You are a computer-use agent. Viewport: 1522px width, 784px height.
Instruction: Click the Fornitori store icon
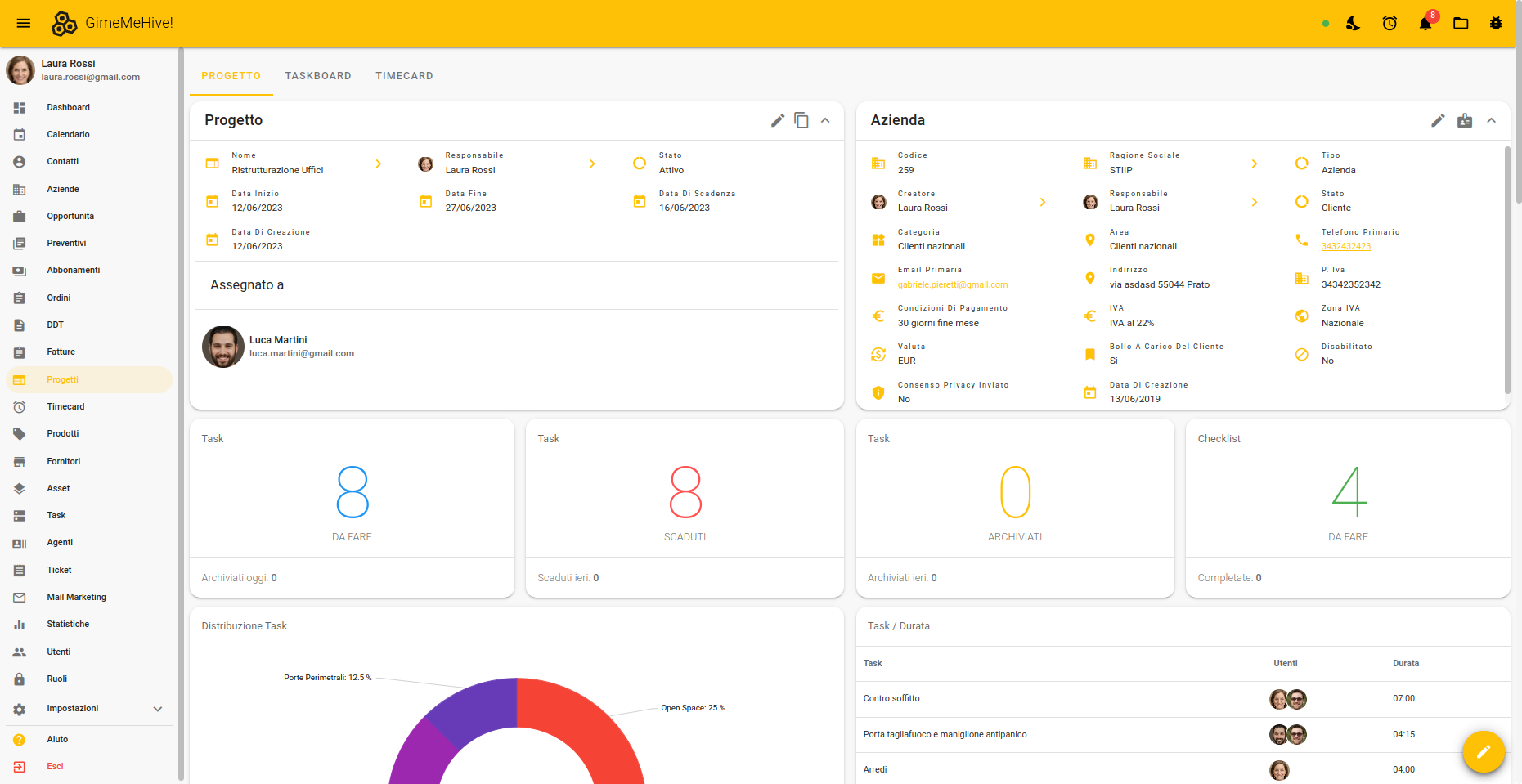20,461
